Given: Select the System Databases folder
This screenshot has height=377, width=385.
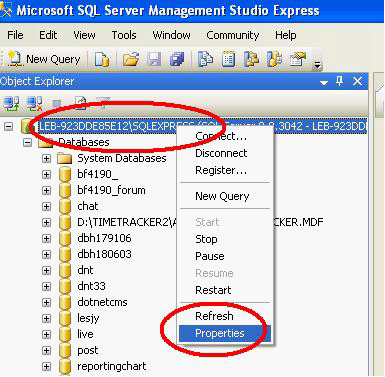Looking at the screenshot, I should coord(122,158).
